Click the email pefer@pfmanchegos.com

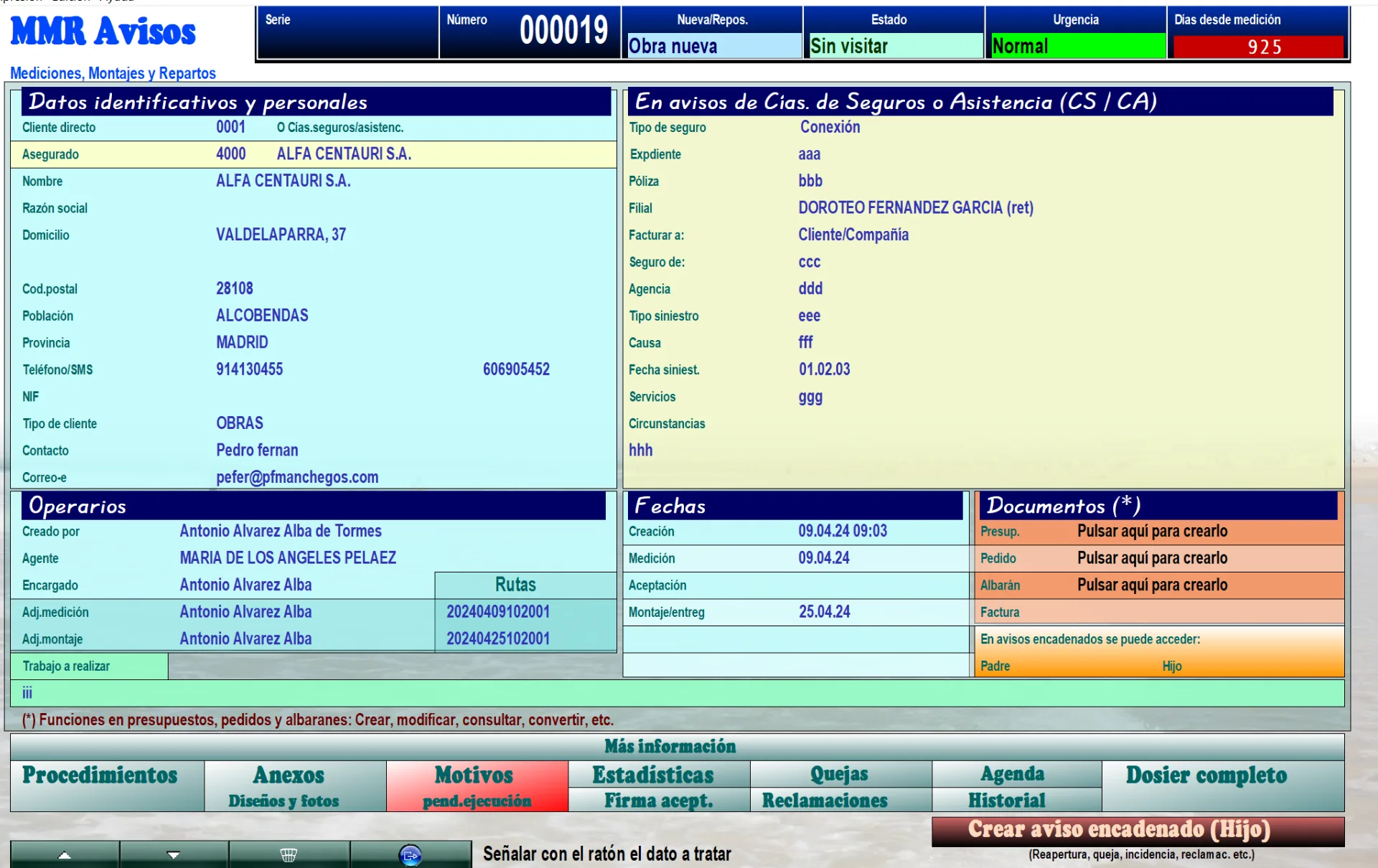point(297,478)
